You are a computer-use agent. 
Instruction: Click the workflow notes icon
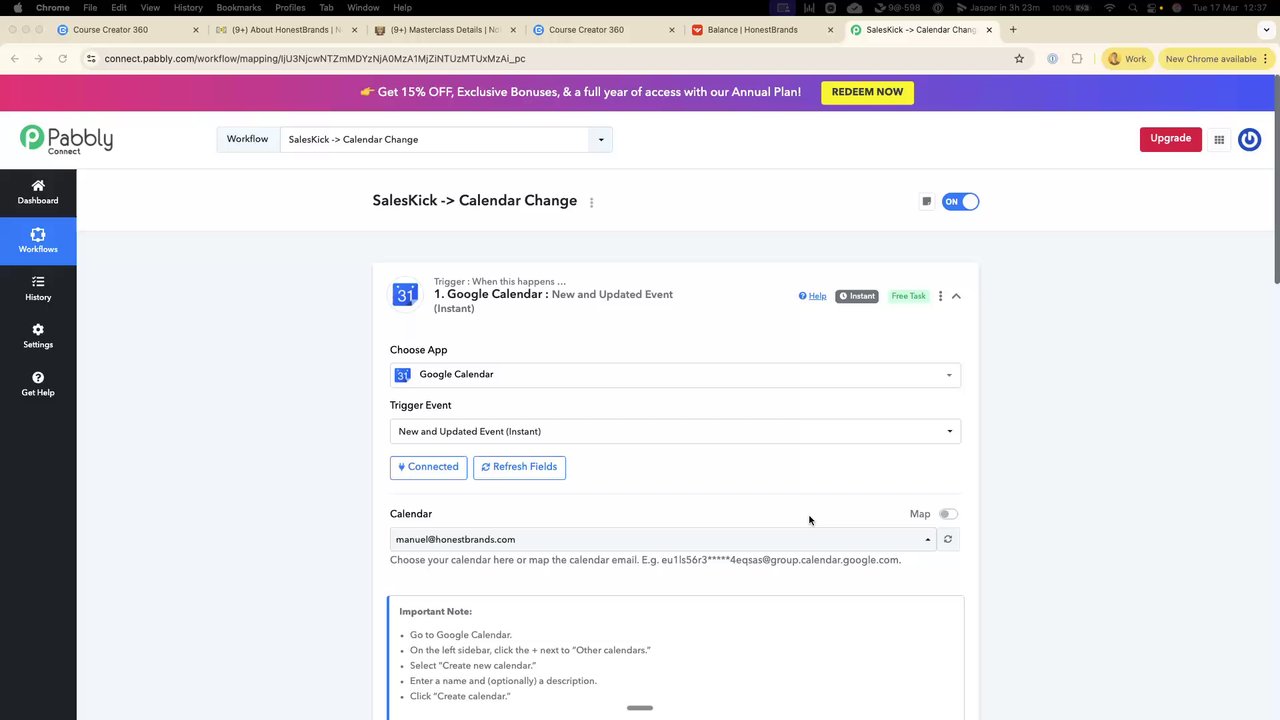click(x=926, y=202)
